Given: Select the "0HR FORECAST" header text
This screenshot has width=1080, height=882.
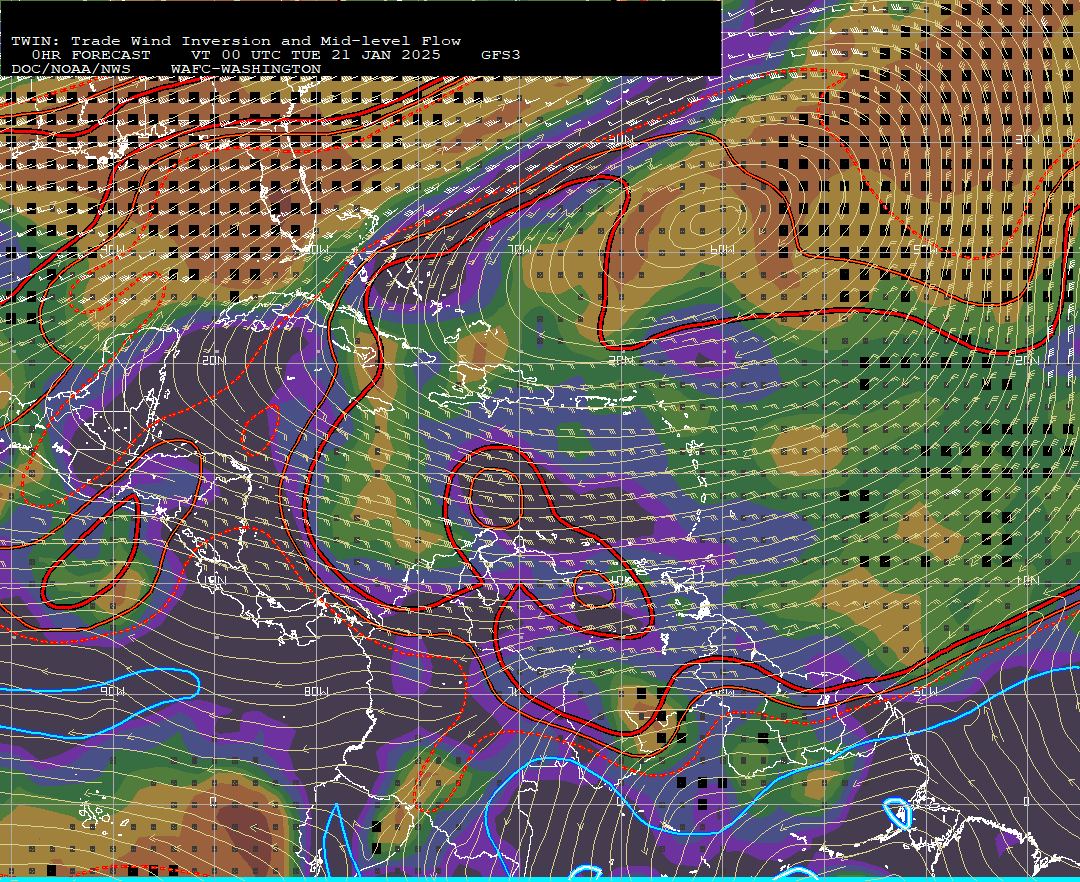Looking at the screenshot, I should click(x=90, y=55).
